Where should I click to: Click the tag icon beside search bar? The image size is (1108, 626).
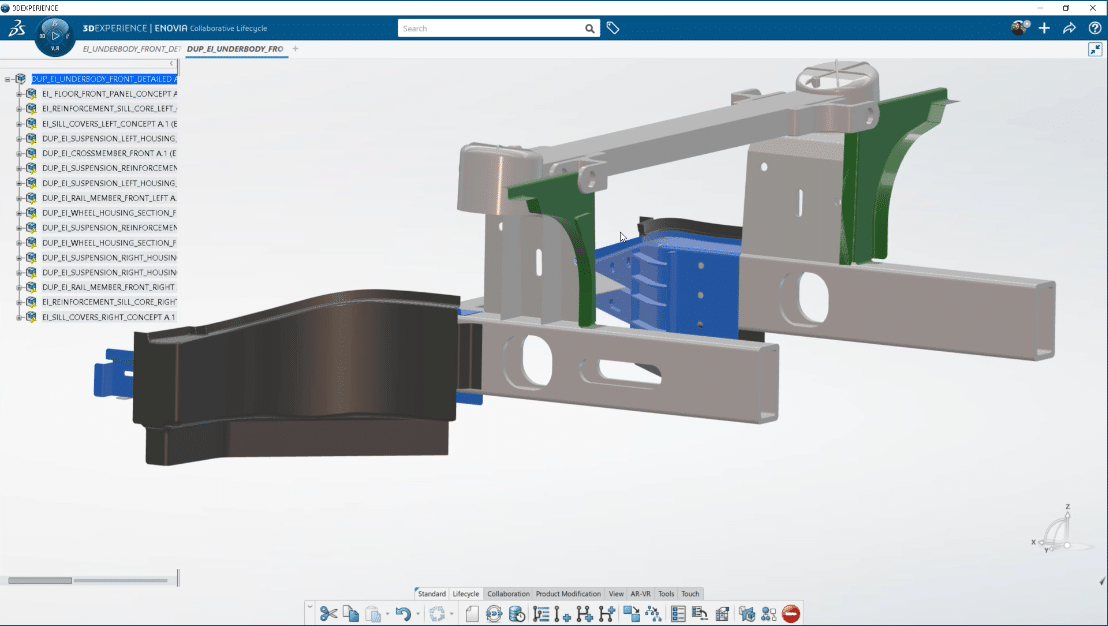pos(613,28)
